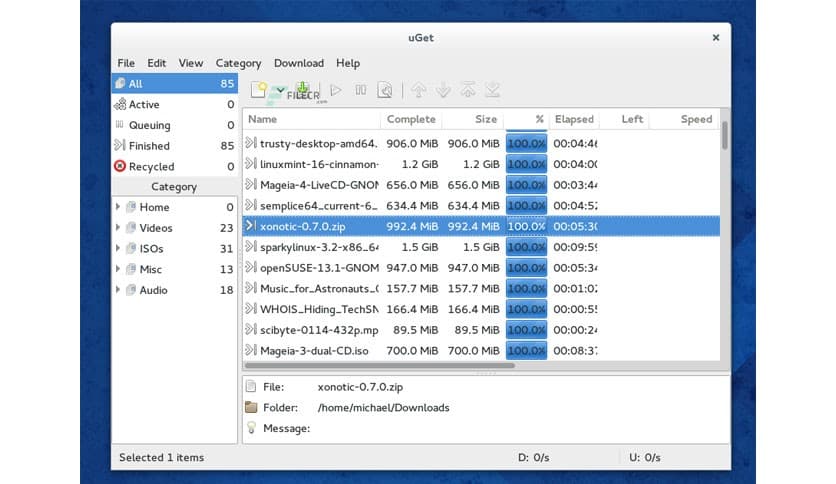
Task: Select the sparkylinux-3.2-x86_64 download row
Action: click(481, 247)
